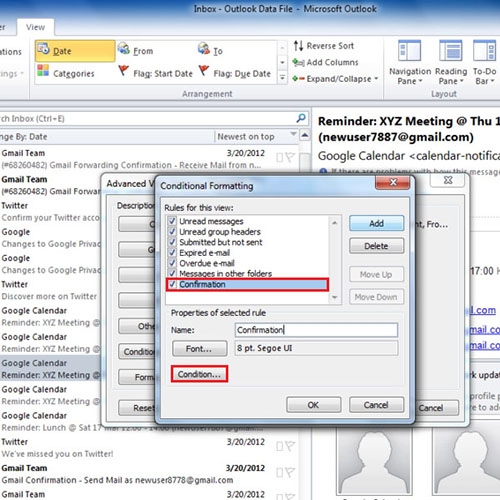
Task: Flag the first Gmail Team message
Action: (x=290, y=157)
